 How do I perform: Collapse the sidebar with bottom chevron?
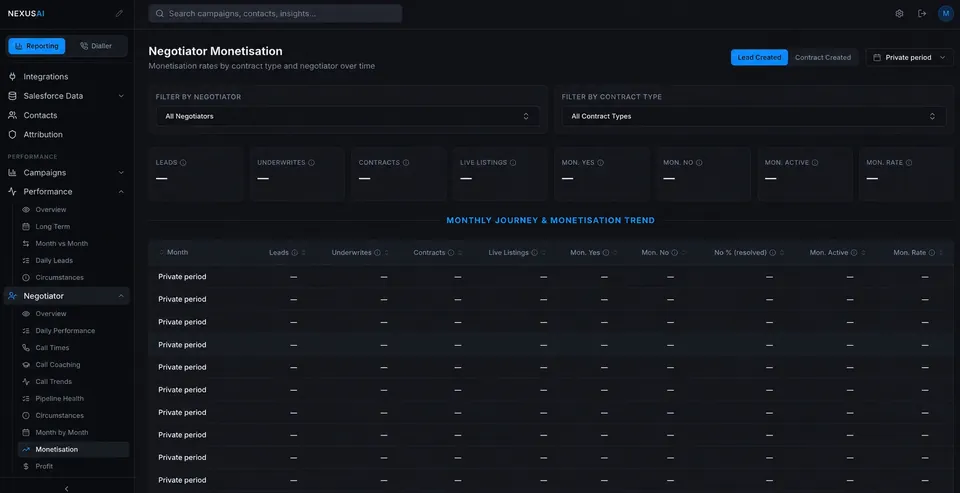(67, 488)
